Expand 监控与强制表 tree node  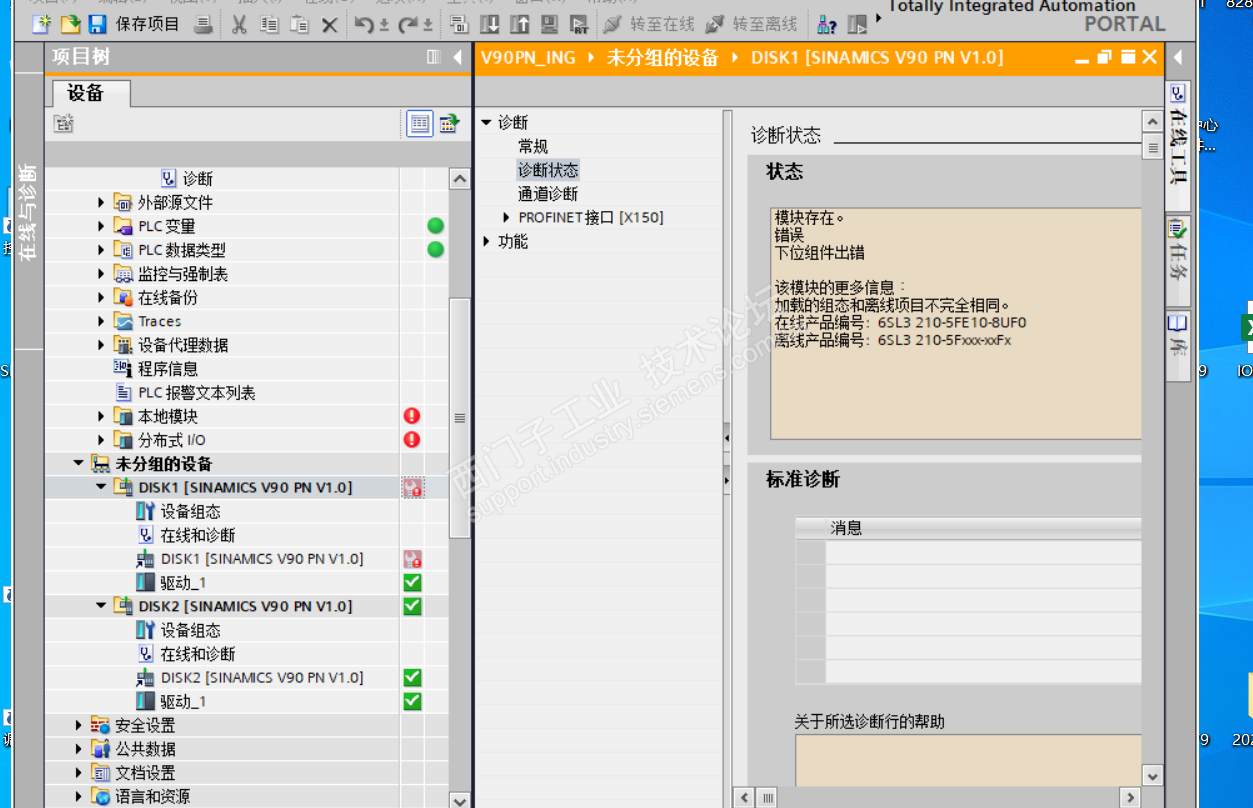point(101,274)
